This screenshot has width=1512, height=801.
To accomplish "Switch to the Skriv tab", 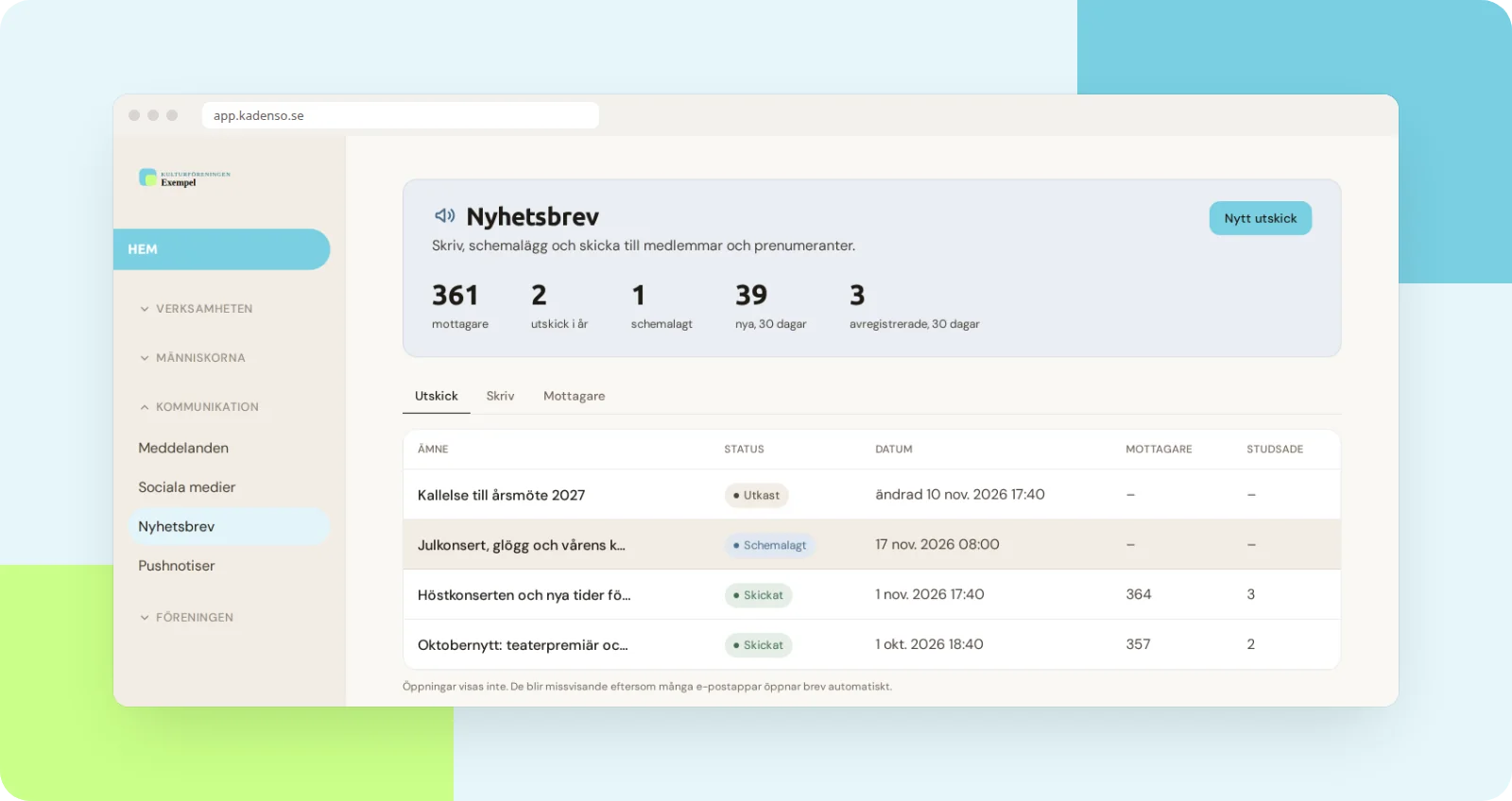I will [x=501, y=396].
